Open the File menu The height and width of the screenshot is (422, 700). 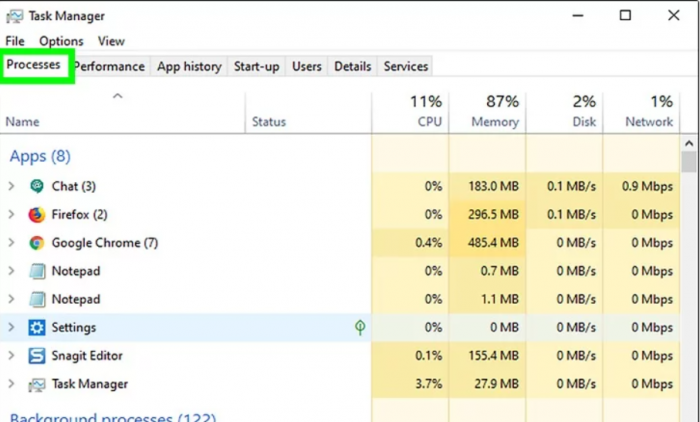15,41
